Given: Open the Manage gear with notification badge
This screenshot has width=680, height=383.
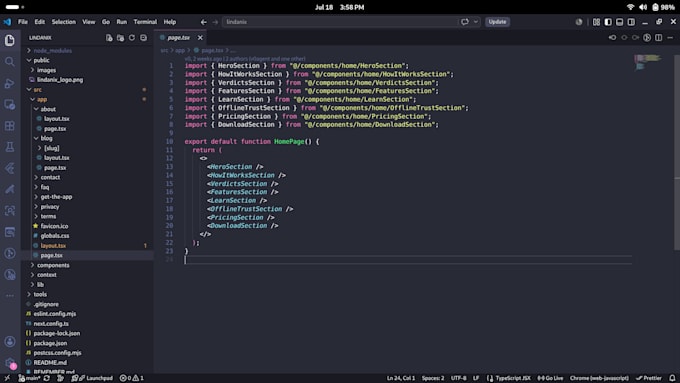Looking at the screenshot, I should click(10, 363).
